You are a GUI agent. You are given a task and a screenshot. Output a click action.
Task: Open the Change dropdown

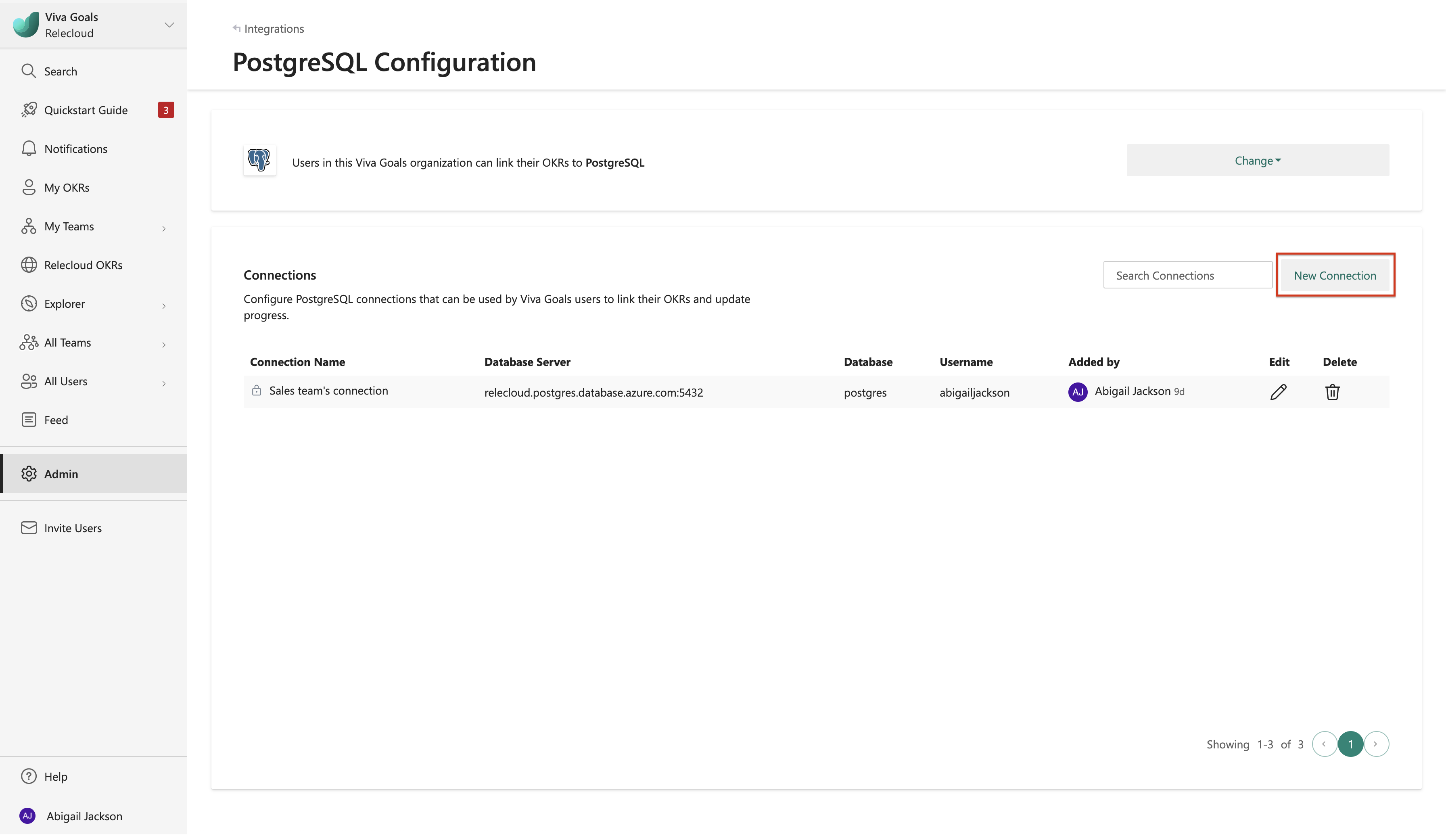tap(1257, 160)
